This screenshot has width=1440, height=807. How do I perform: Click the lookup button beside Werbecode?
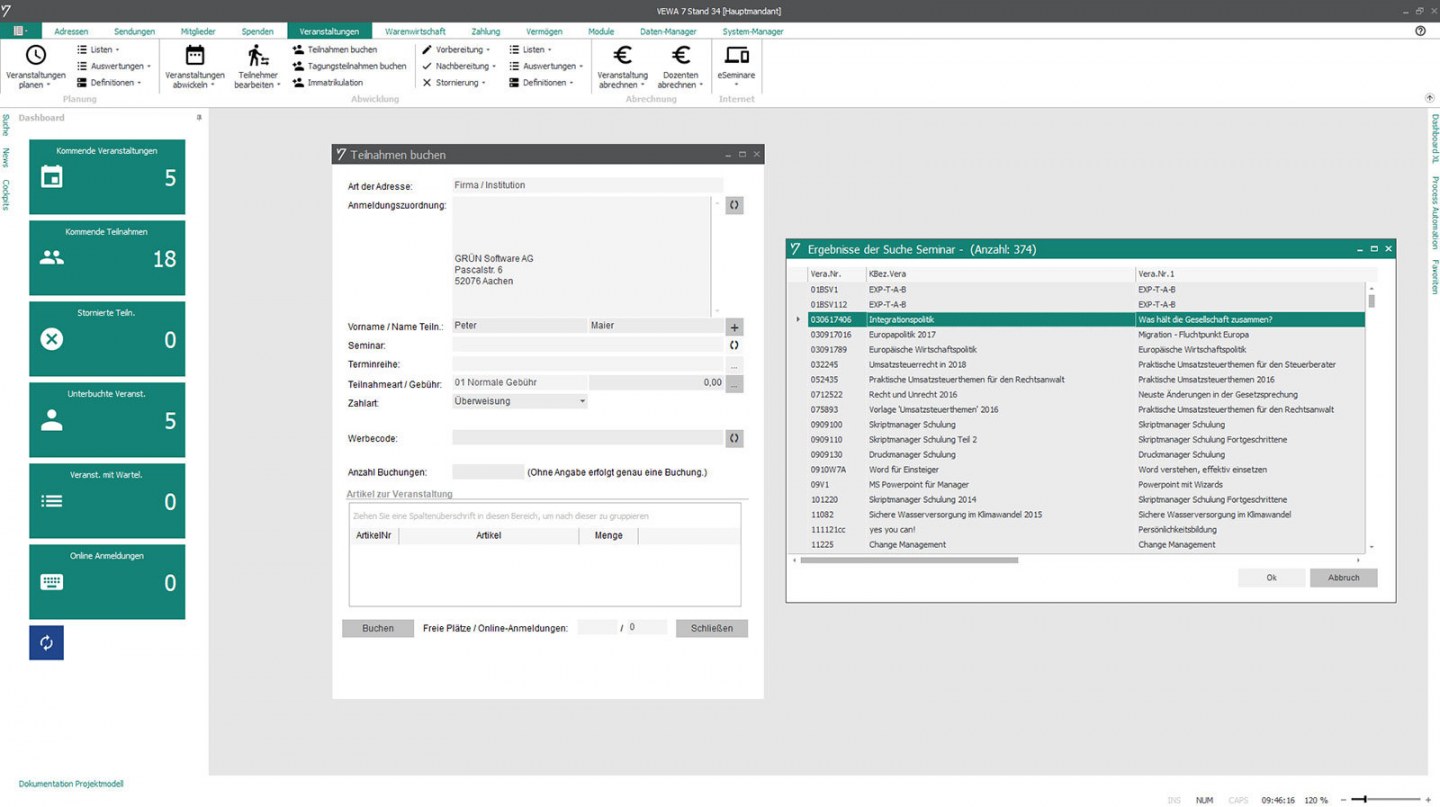point(734,438)
